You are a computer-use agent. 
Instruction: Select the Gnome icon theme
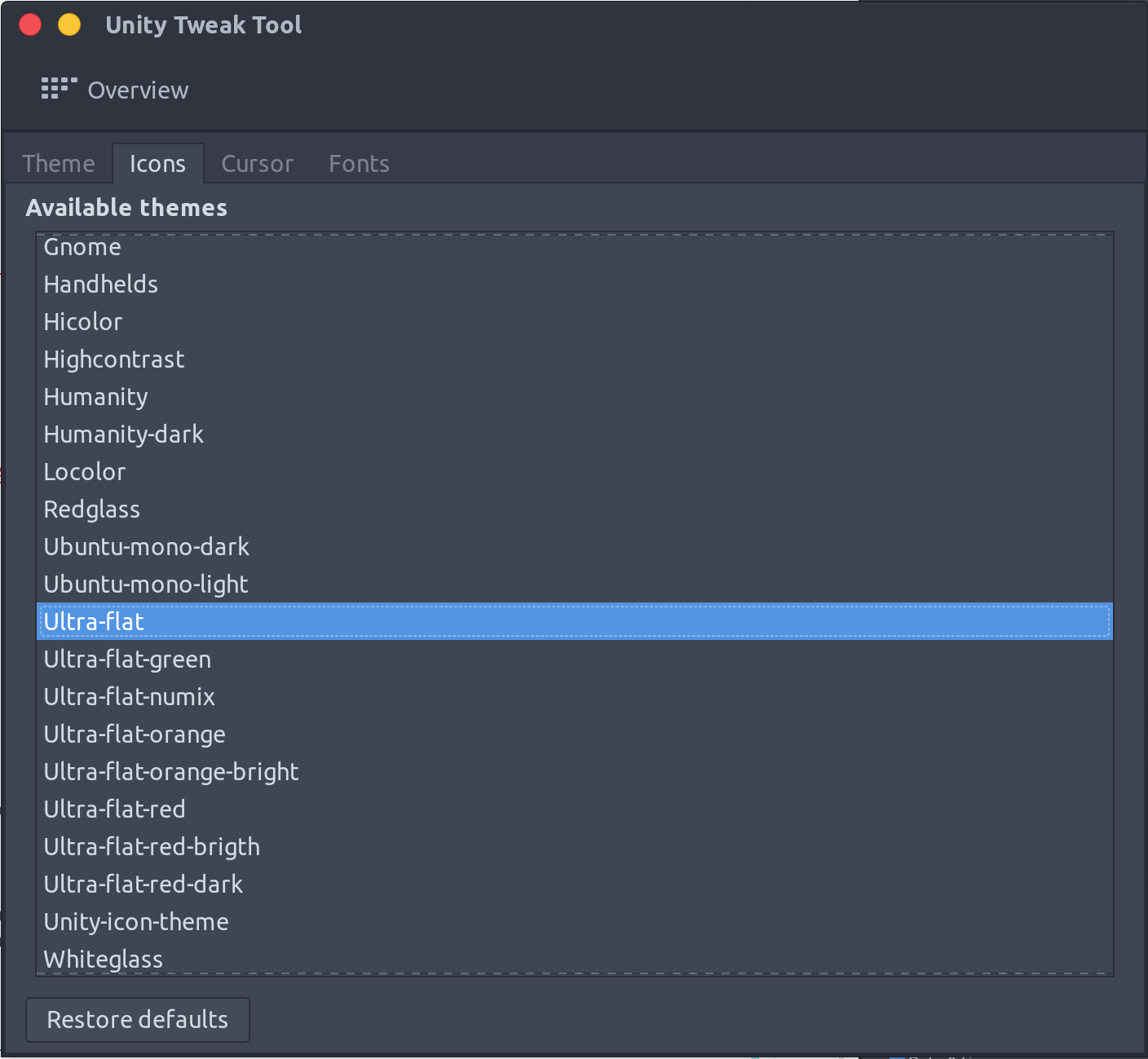pos(575,247)
